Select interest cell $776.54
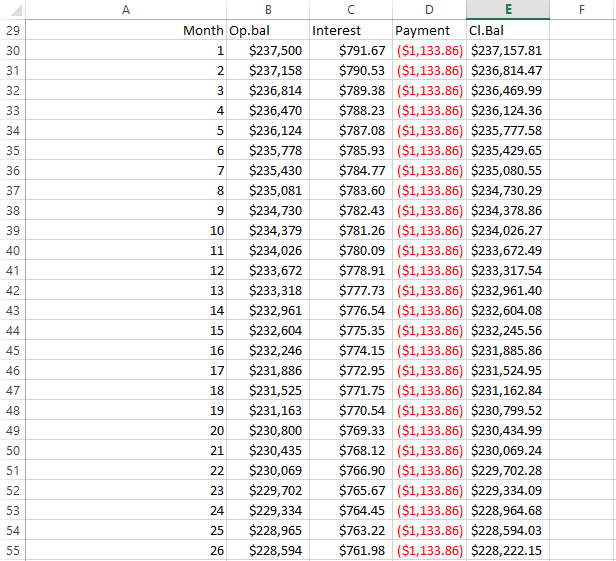616x561 pixels. 351,310
